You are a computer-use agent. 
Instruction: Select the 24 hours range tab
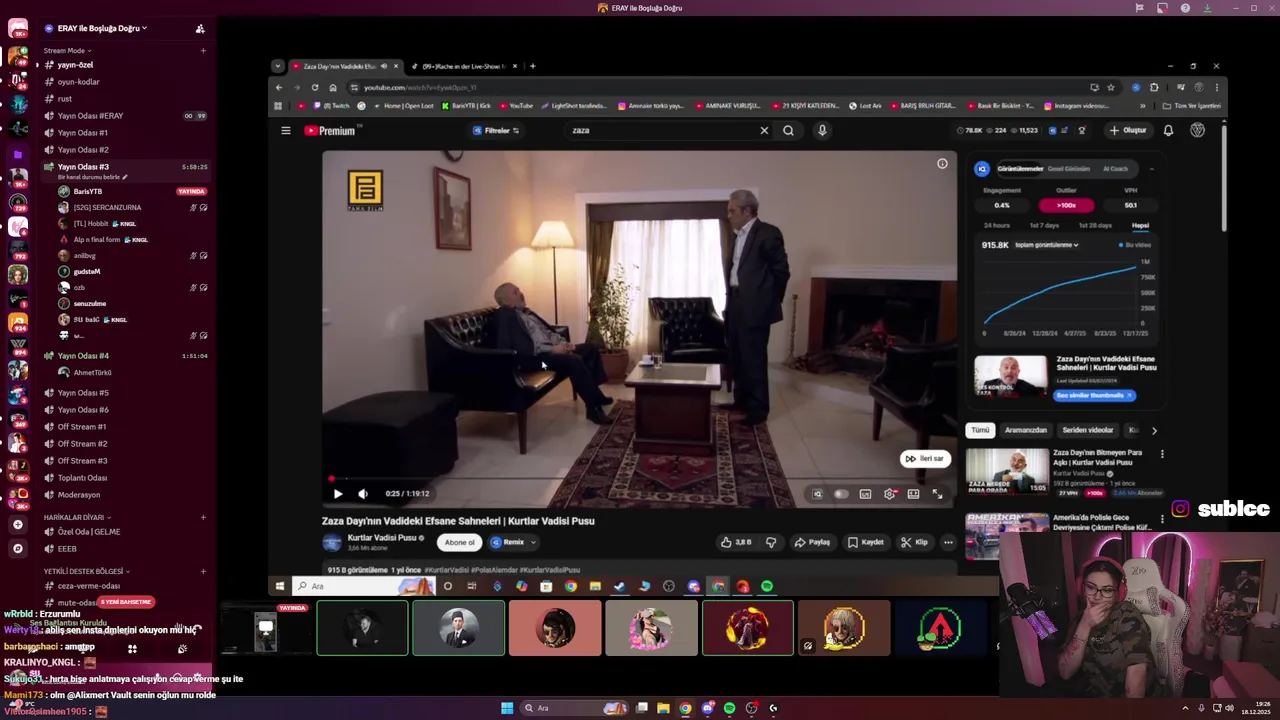pos(996,225)
